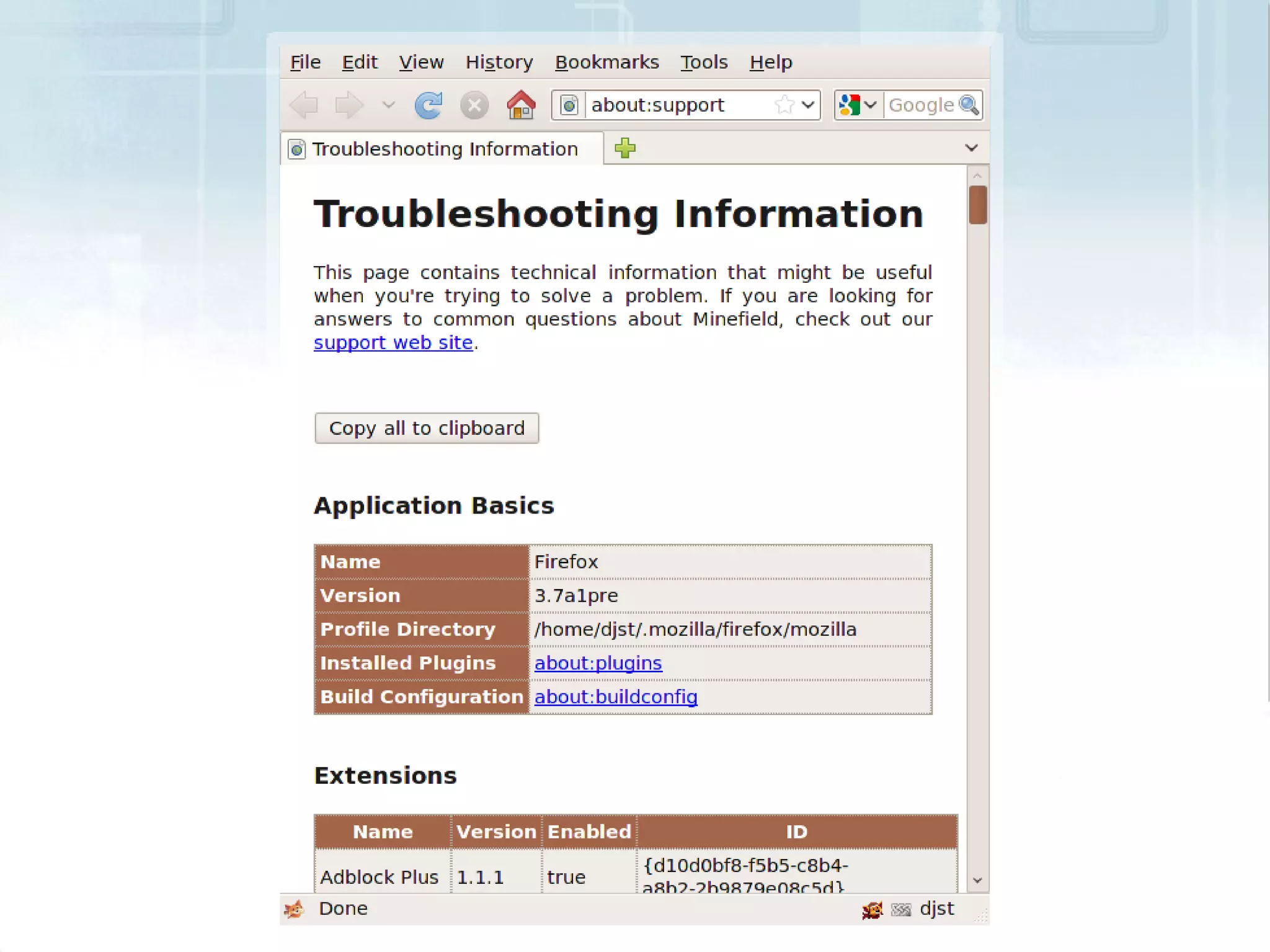Open the list all tabs chevron
1270x952 pixels.
pos(971,148)
